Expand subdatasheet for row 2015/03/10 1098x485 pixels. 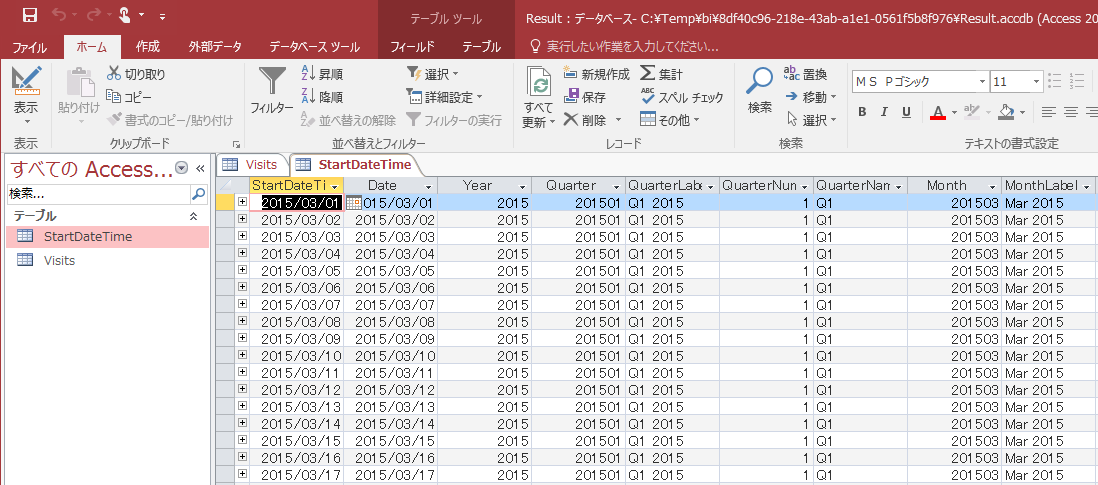242,355
